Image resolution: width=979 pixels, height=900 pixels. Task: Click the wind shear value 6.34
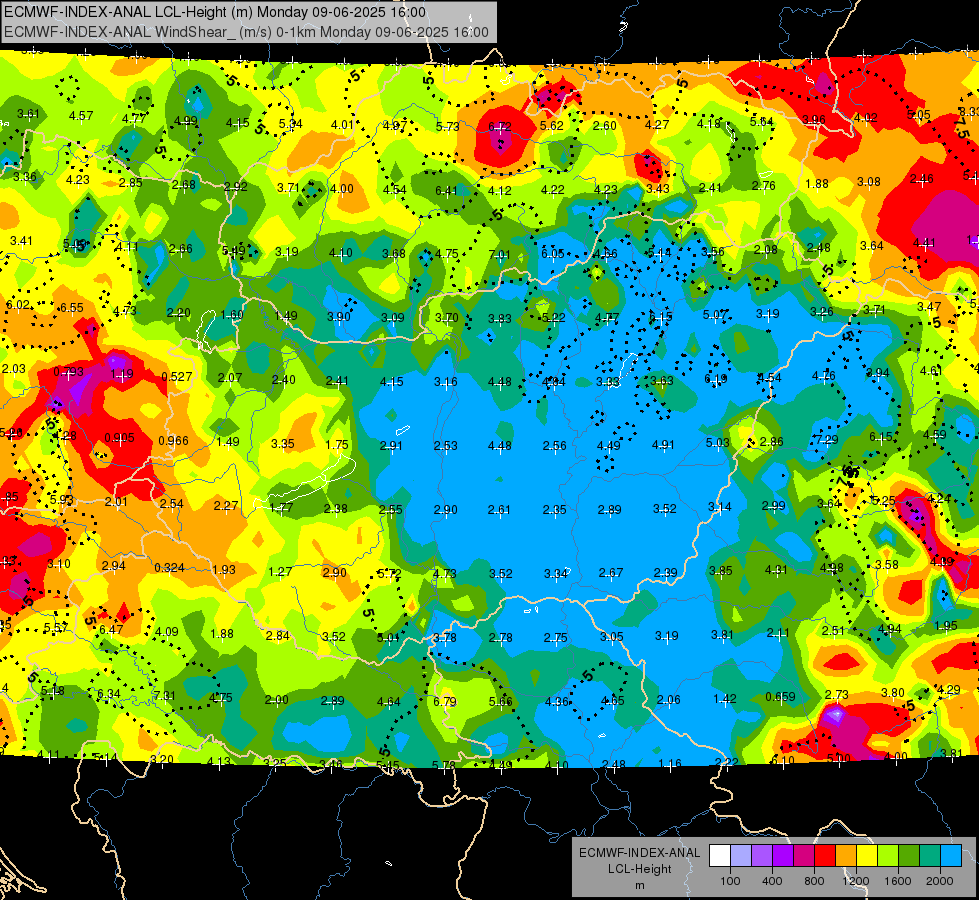tap(109, 694)
